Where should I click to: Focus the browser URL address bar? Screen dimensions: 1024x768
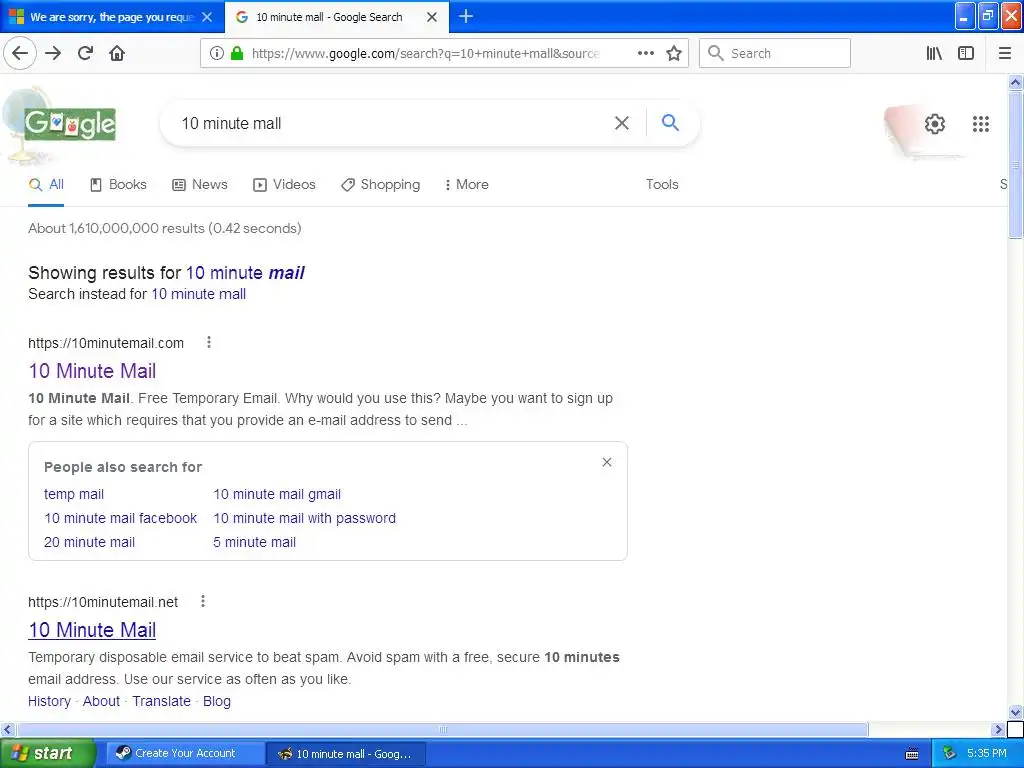pyautogui.click(x=424, y=54)
